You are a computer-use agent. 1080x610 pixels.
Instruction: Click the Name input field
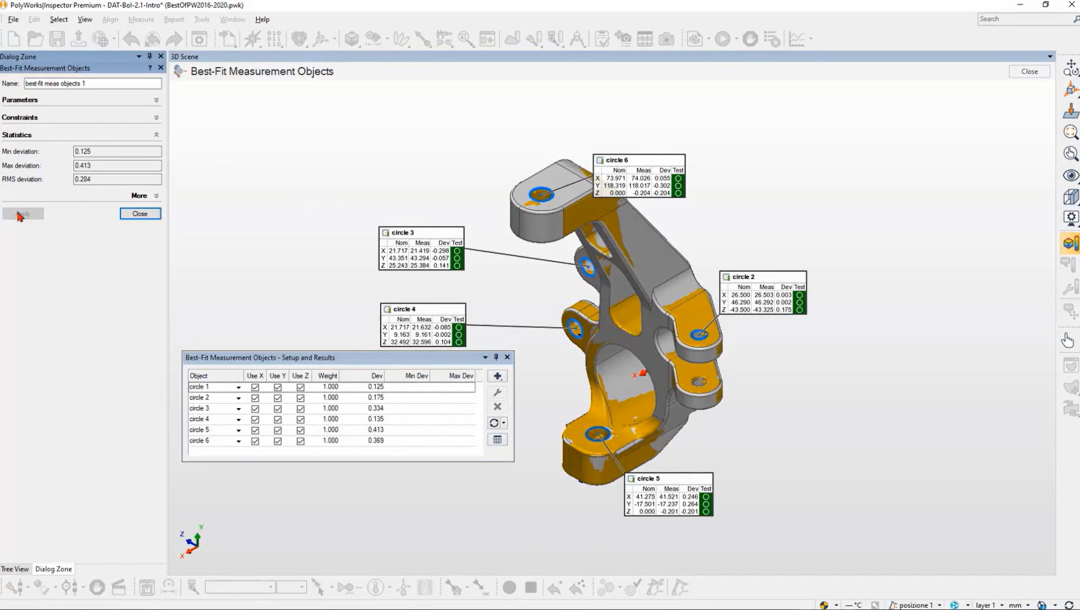pyautogui.click(x=92, y=84)
